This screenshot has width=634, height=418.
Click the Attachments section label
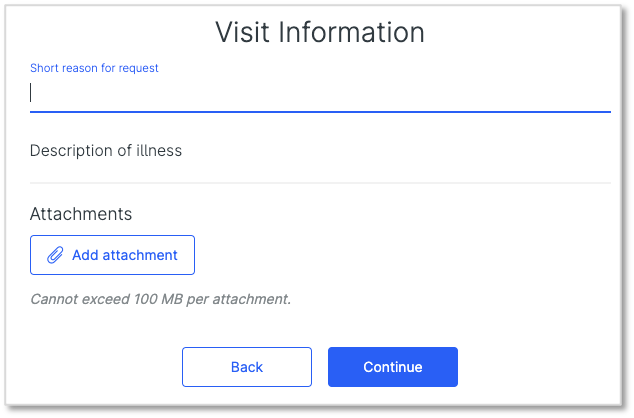click(81, 214)
